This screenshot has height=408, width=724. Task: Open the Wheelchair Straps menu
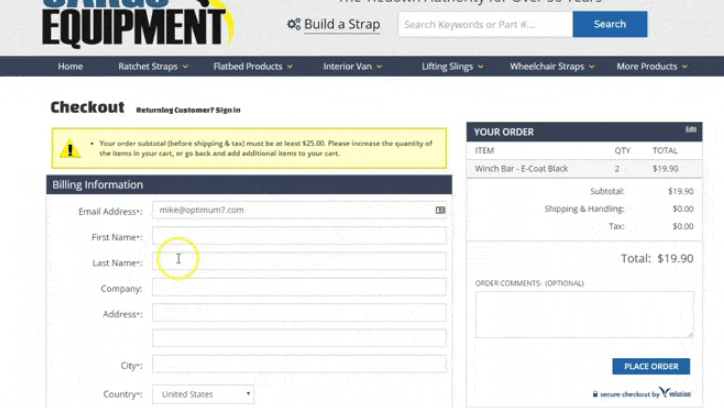pyautogui.click(x=547, y=66)
